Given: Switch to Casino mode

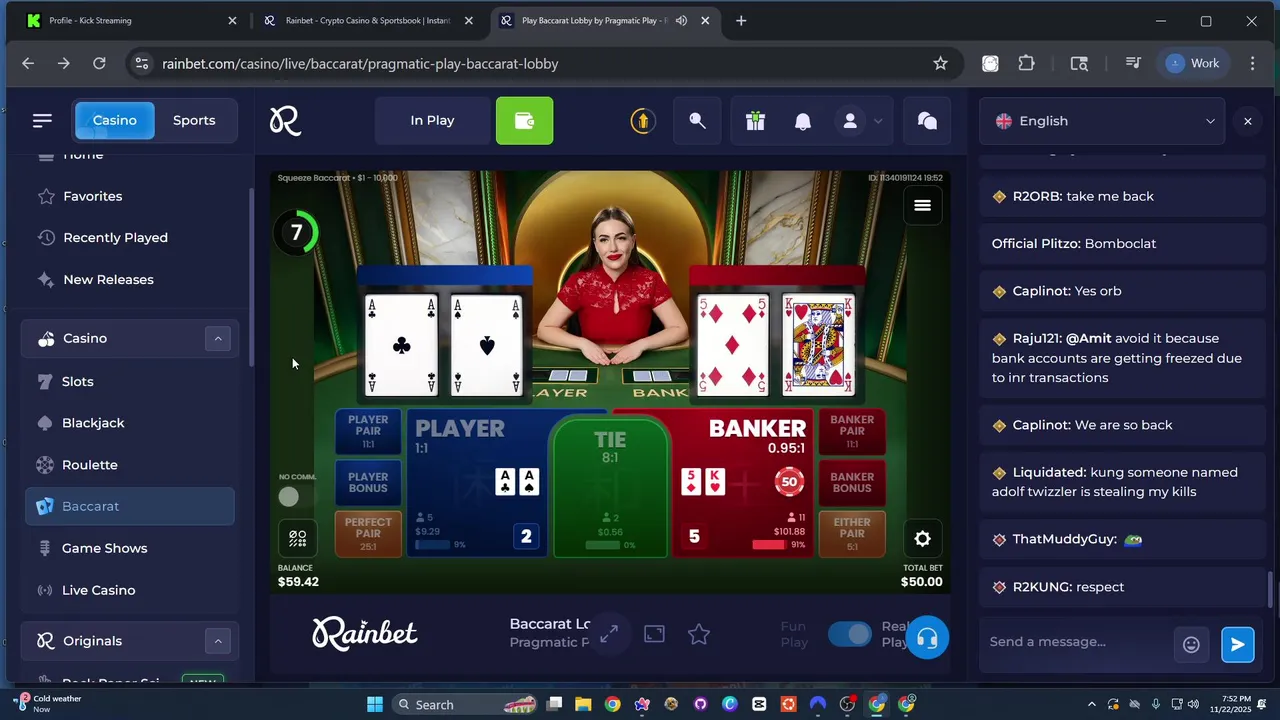Looking at the screenshot, I should [115, 120].
